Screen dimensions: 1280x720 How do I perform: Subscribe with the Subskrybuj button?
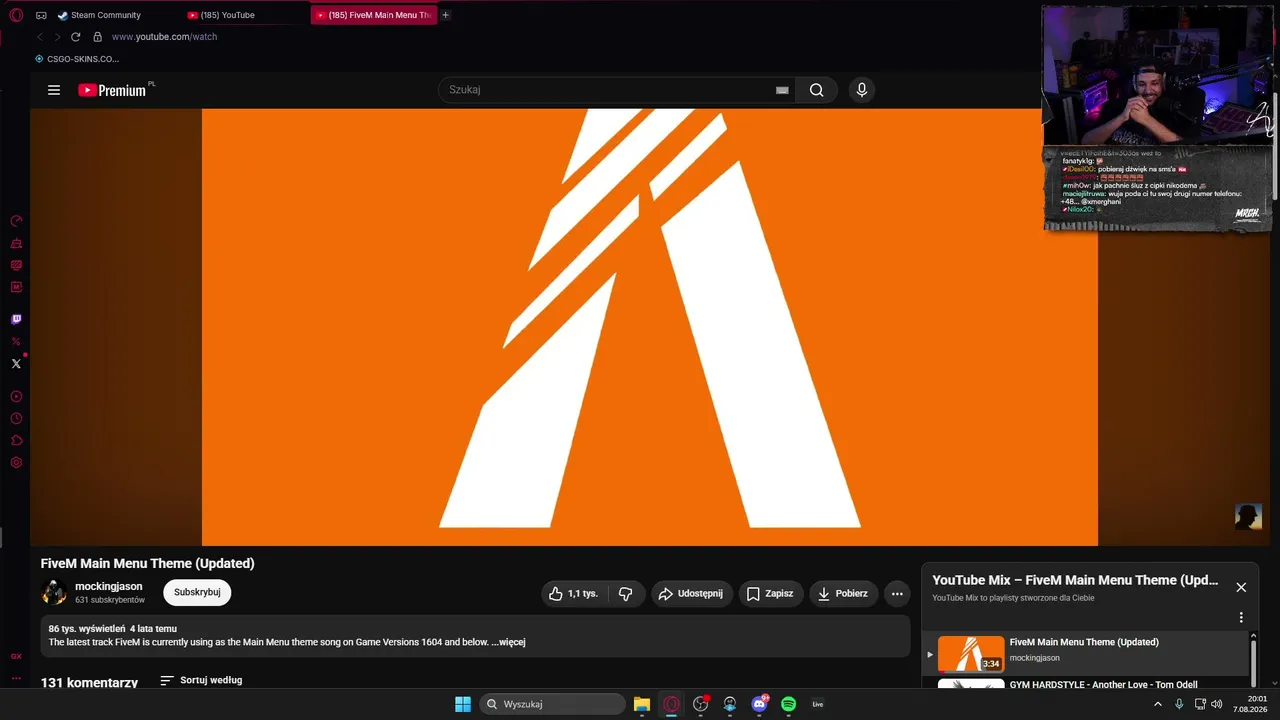[x=197, y=593]
